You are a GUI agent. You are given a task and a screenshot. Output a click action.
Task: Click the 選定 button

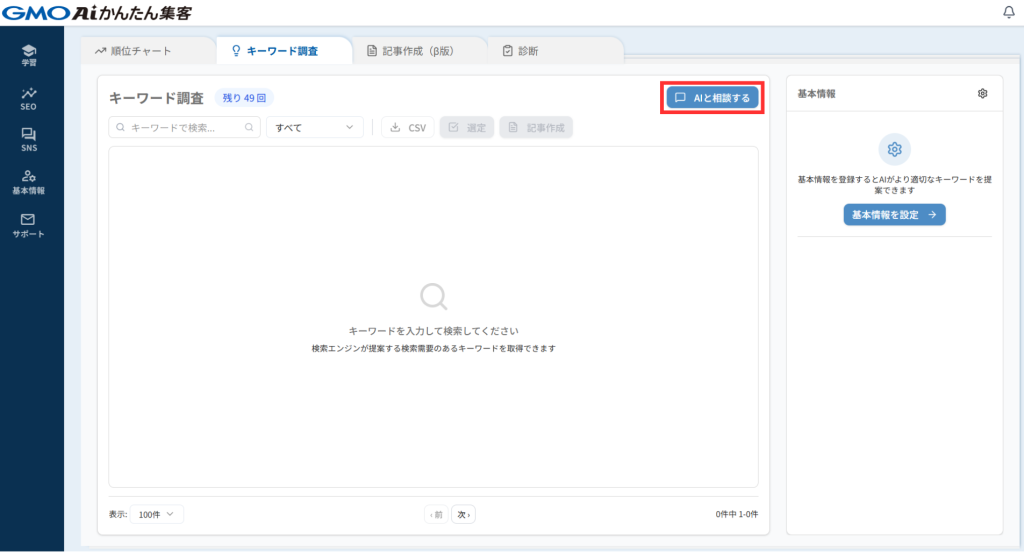[x=467, y=128]
